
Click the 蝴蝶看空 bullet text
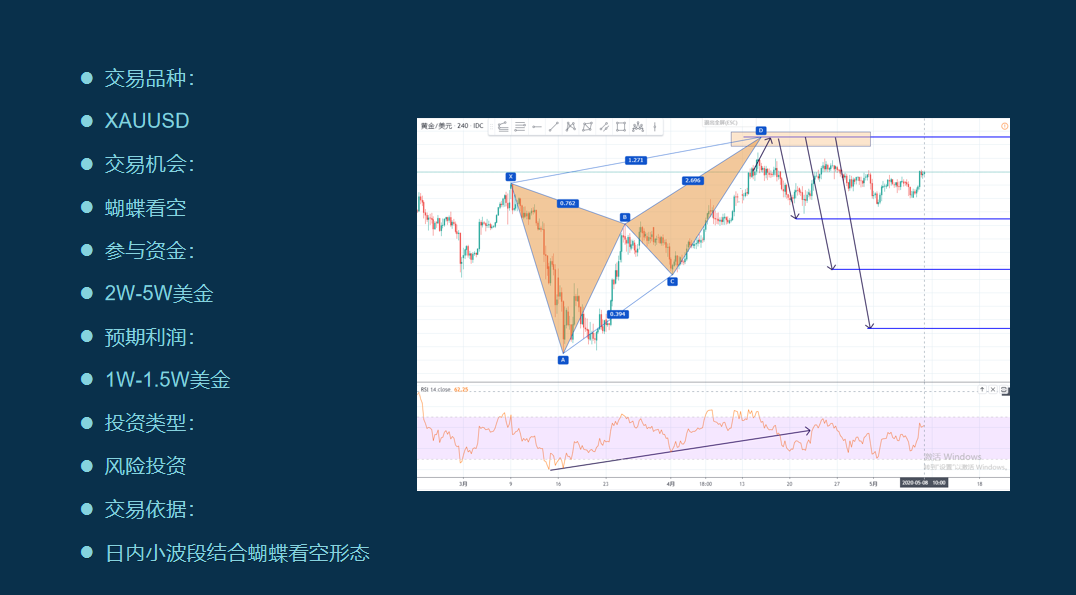145,207
